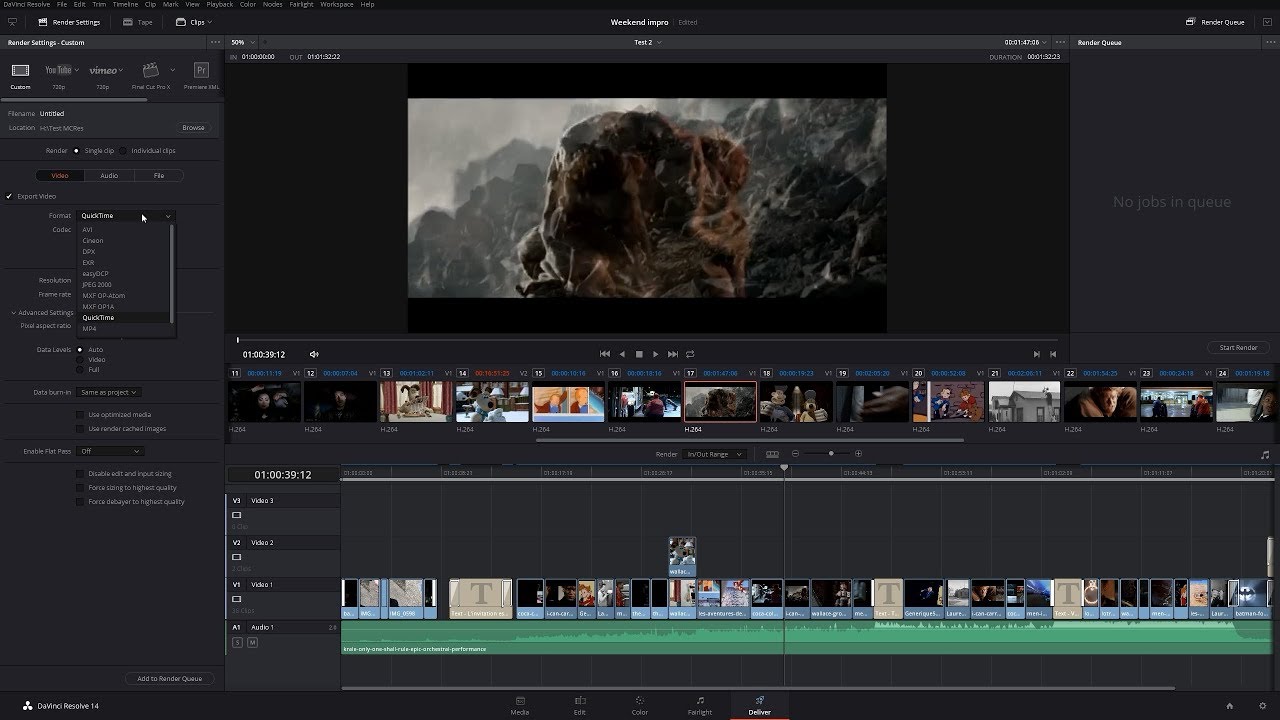Click the home project manager icon
Viewport: 1280px width, 720px height.
click(1229, 706)
